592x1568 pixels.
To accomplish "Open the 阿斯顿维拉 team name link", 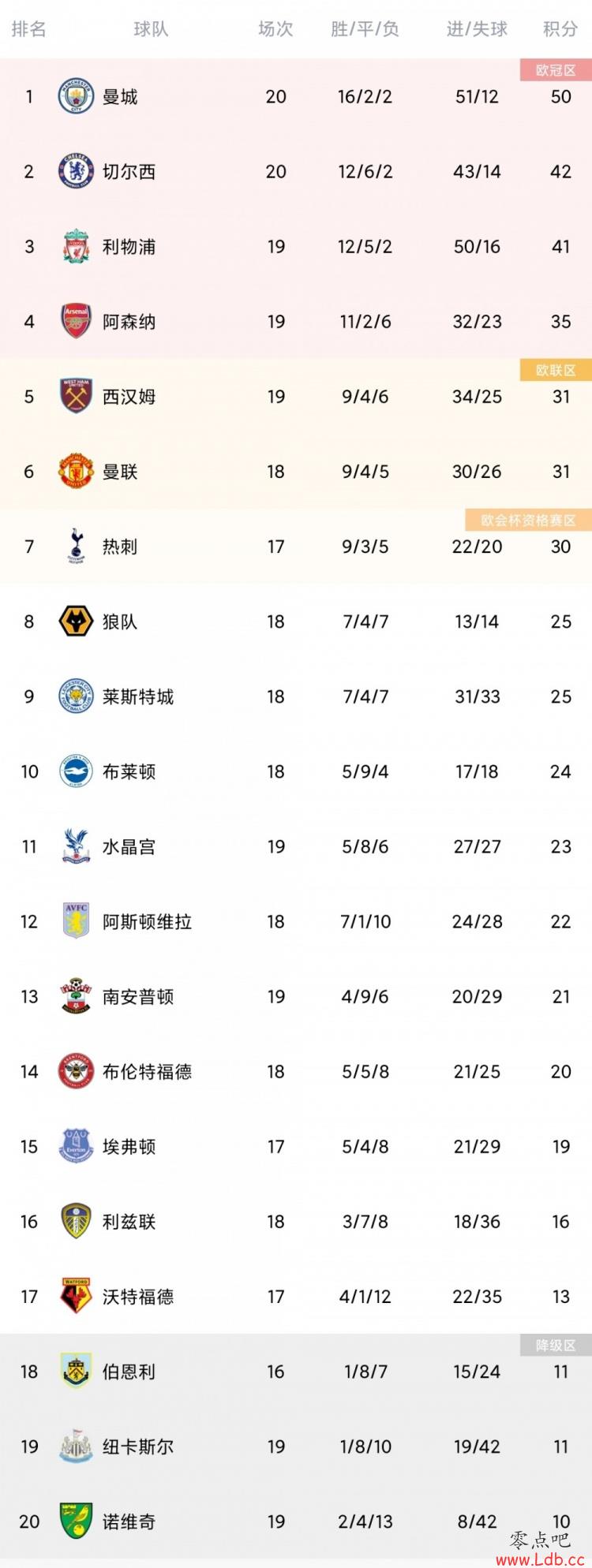I will [147, 921].
